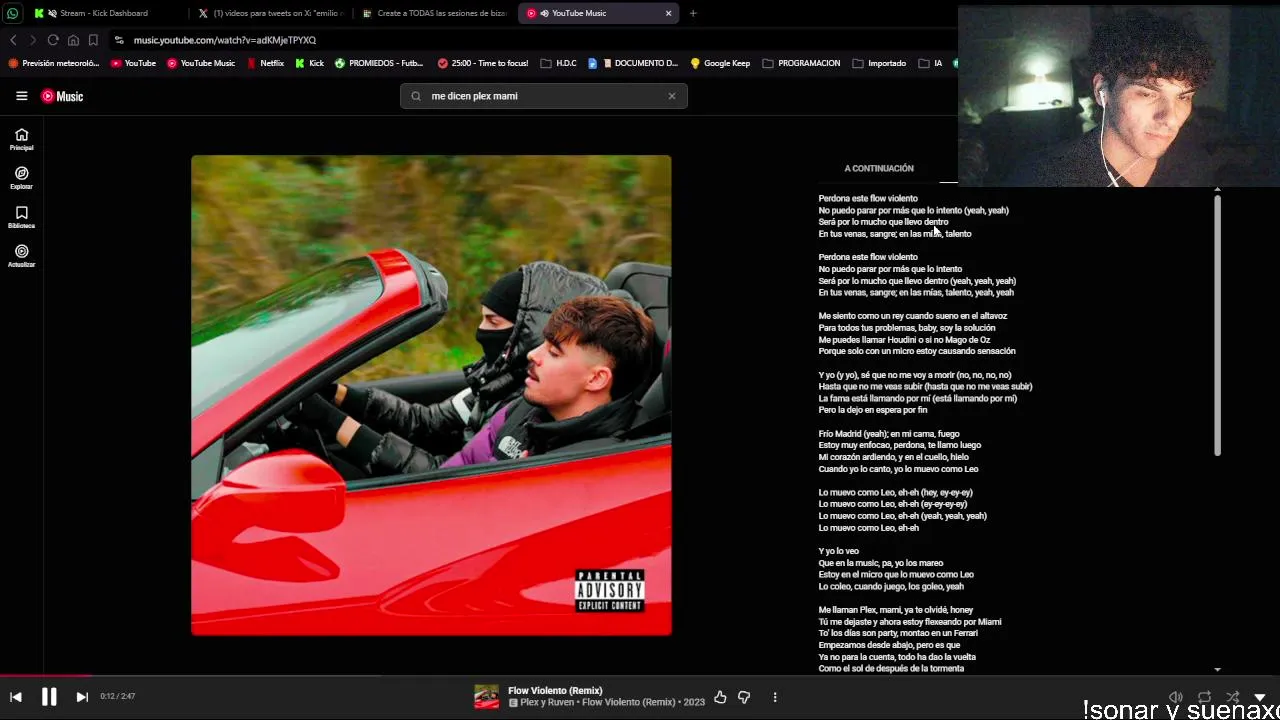Click the browser home button

73,40
